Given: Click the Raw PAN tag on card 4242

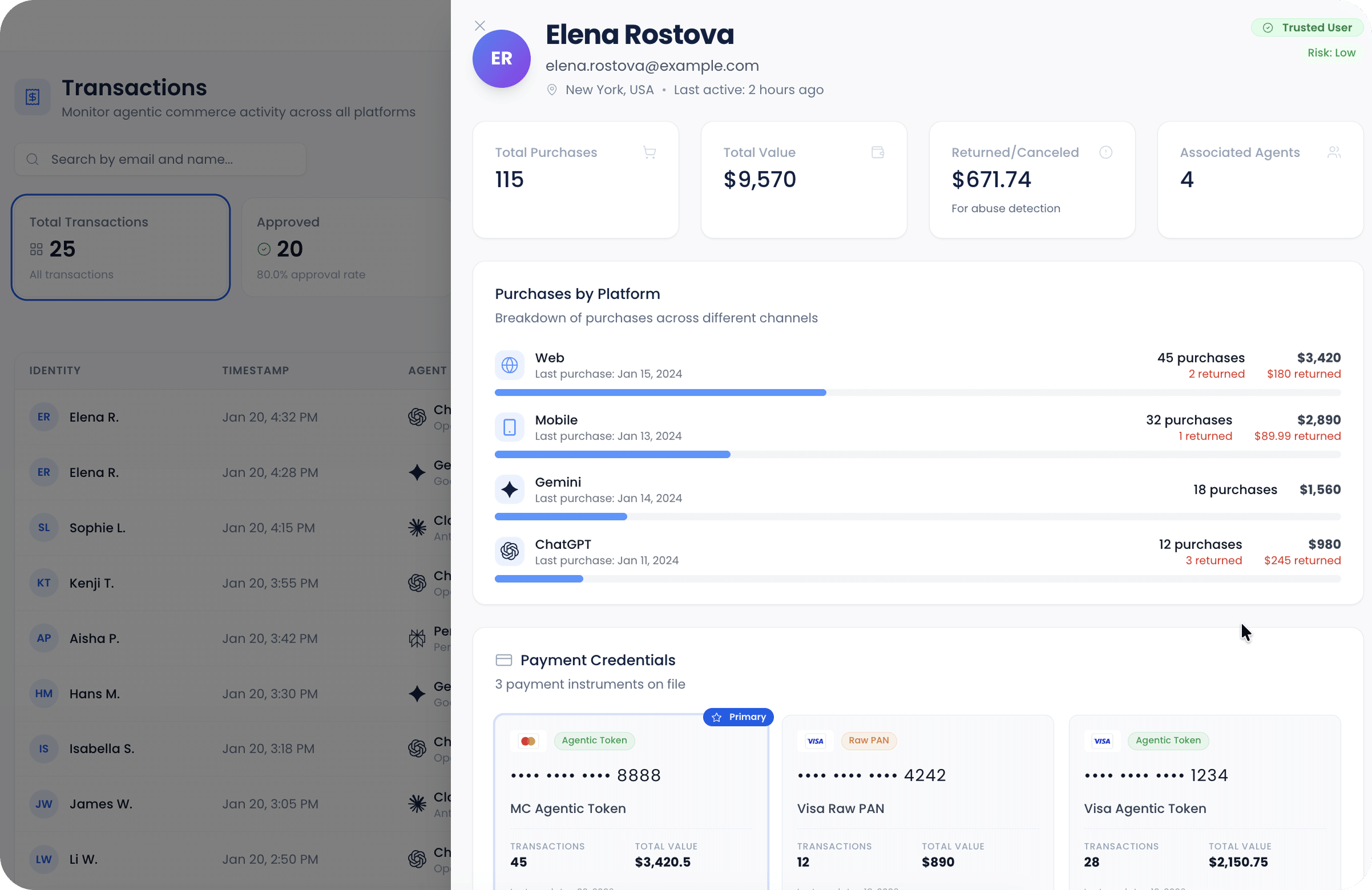Looking at the screenshot, I should 869,740.
